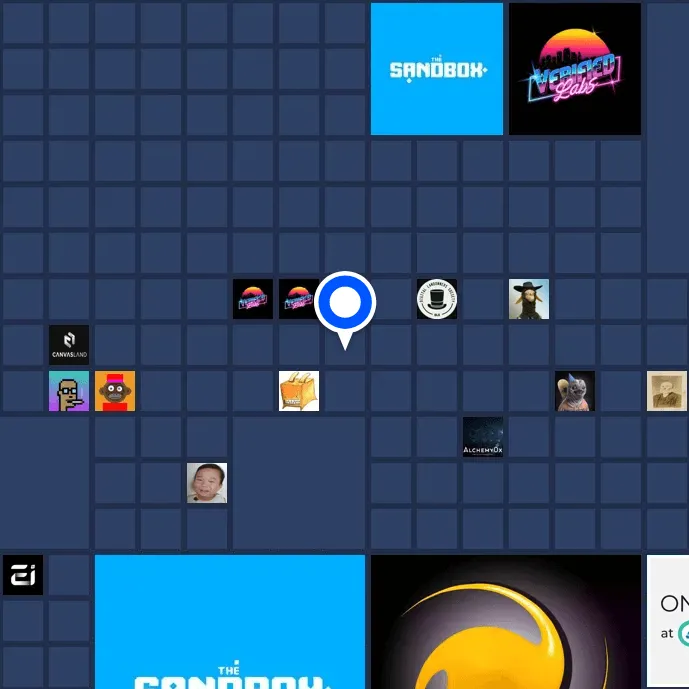
Task: Select the big Sandbox estate below the baby
Action: 230,622
